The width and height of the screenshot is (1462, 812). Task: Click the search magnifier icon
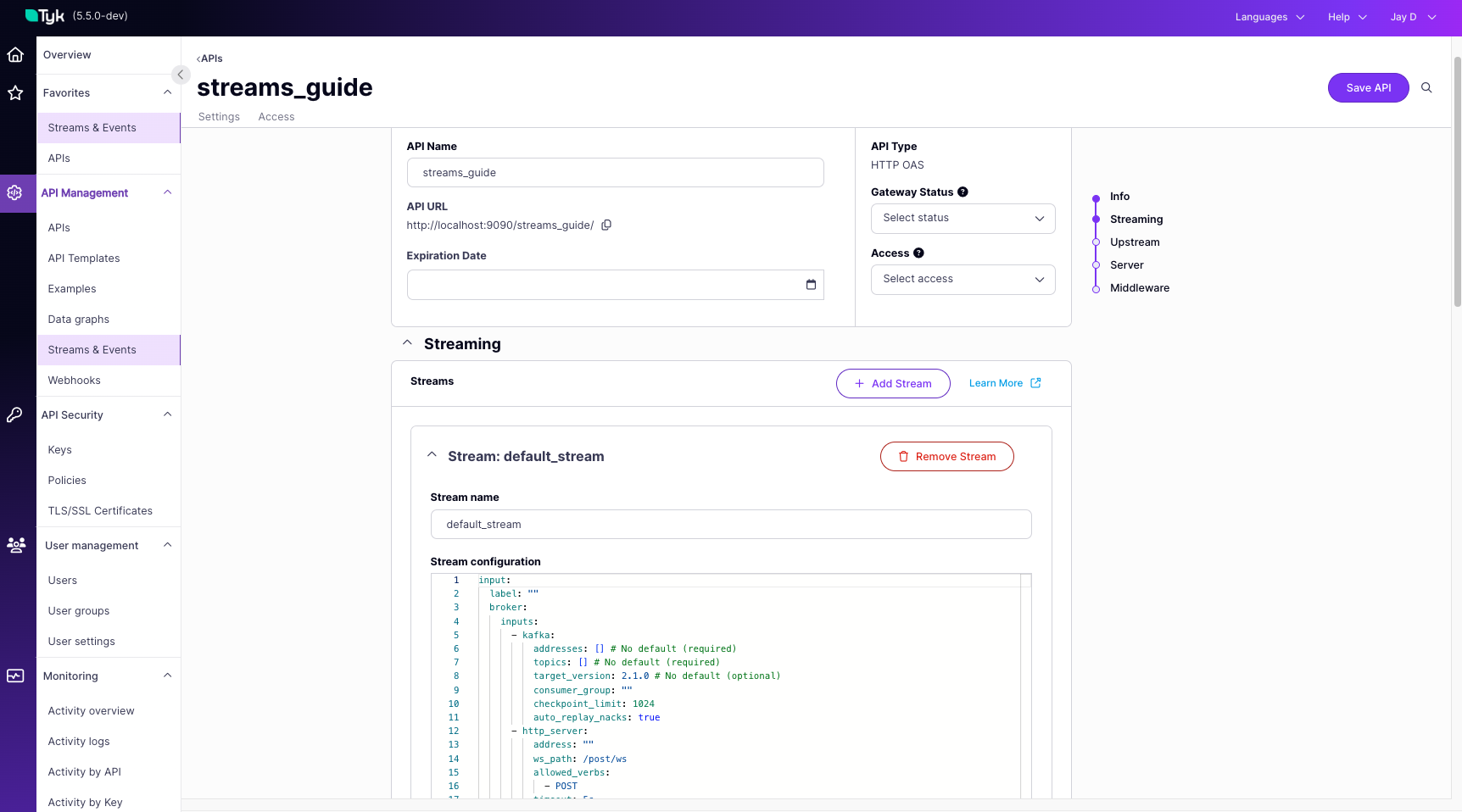1426,87
